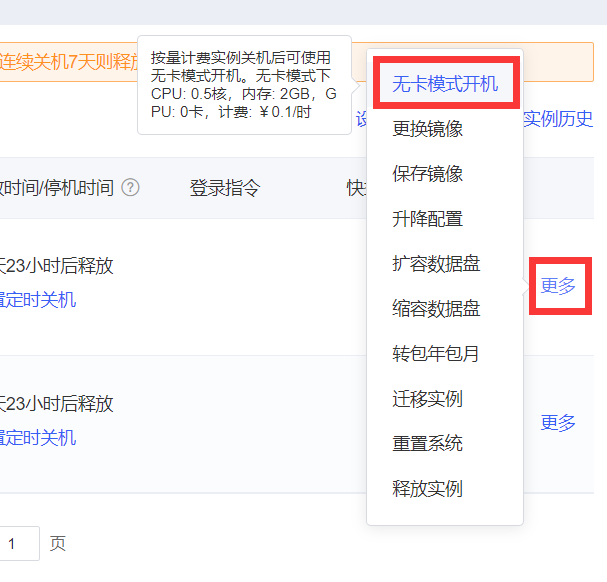This screenshot has width=607, height=582.
Task: Click the help icon beside 停机时间 header
Action: (x=130, y=188)
